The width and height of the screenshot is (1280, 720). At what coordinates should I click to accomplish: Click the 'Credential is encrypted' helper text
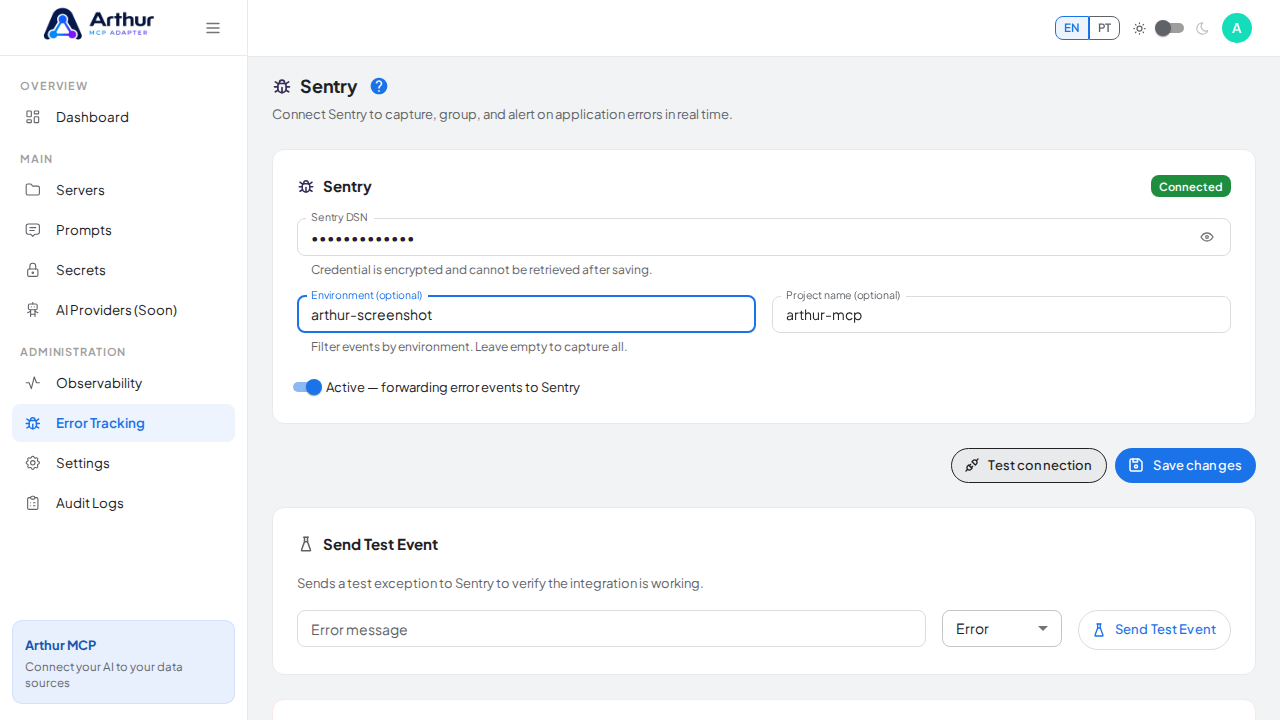(x=481, y=270)
